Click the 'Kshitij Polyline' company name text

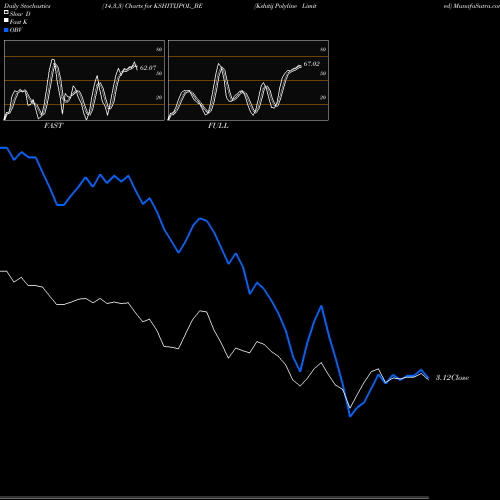(x=276, y=6)
